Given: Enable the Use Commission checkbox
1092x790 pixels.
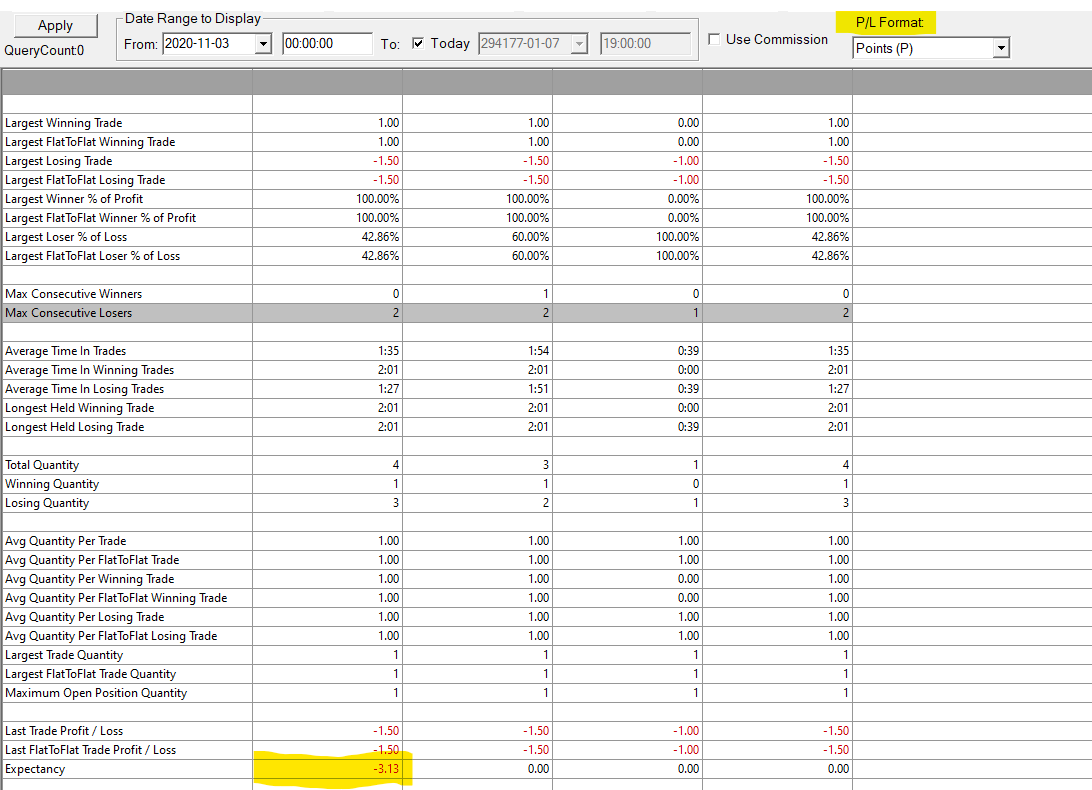Looking at the screenshot, I should tap(714, 39).
